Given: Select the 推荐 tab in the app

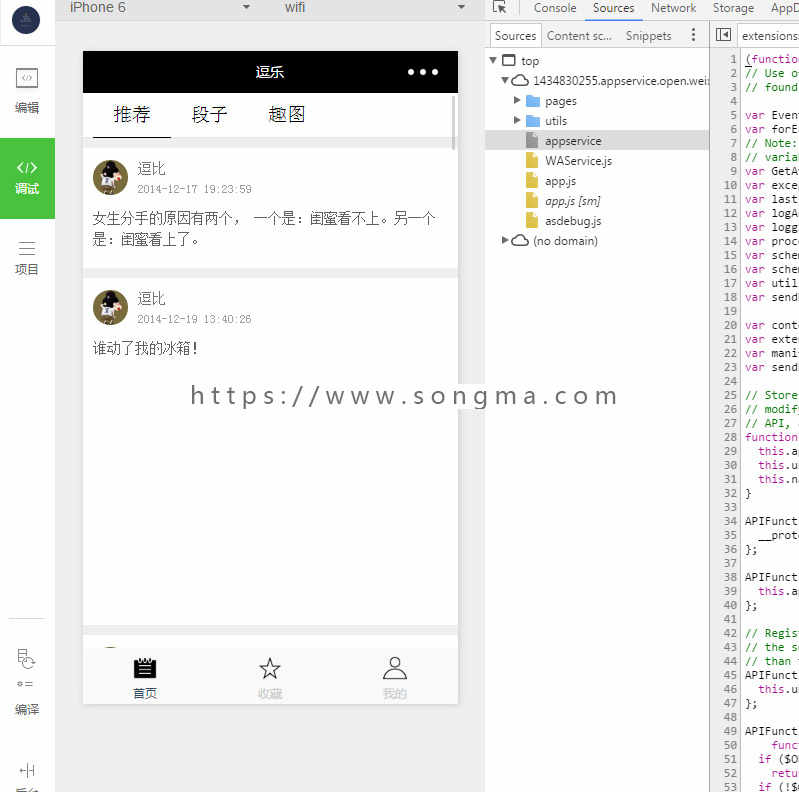Looking at the screenshot, I should pos(131,115).
